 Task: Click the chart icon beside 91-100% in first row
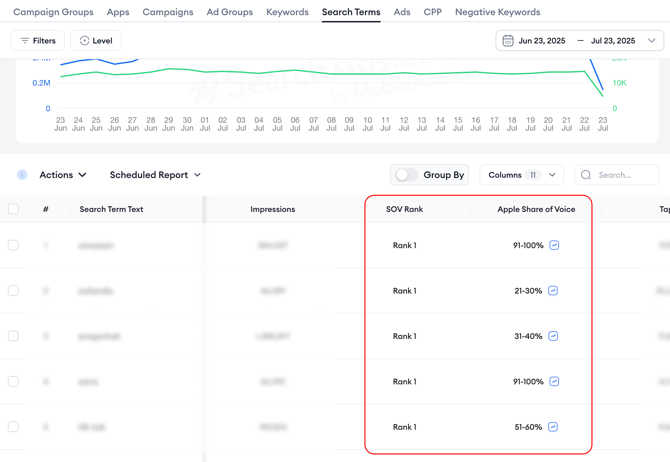[554, 245]
